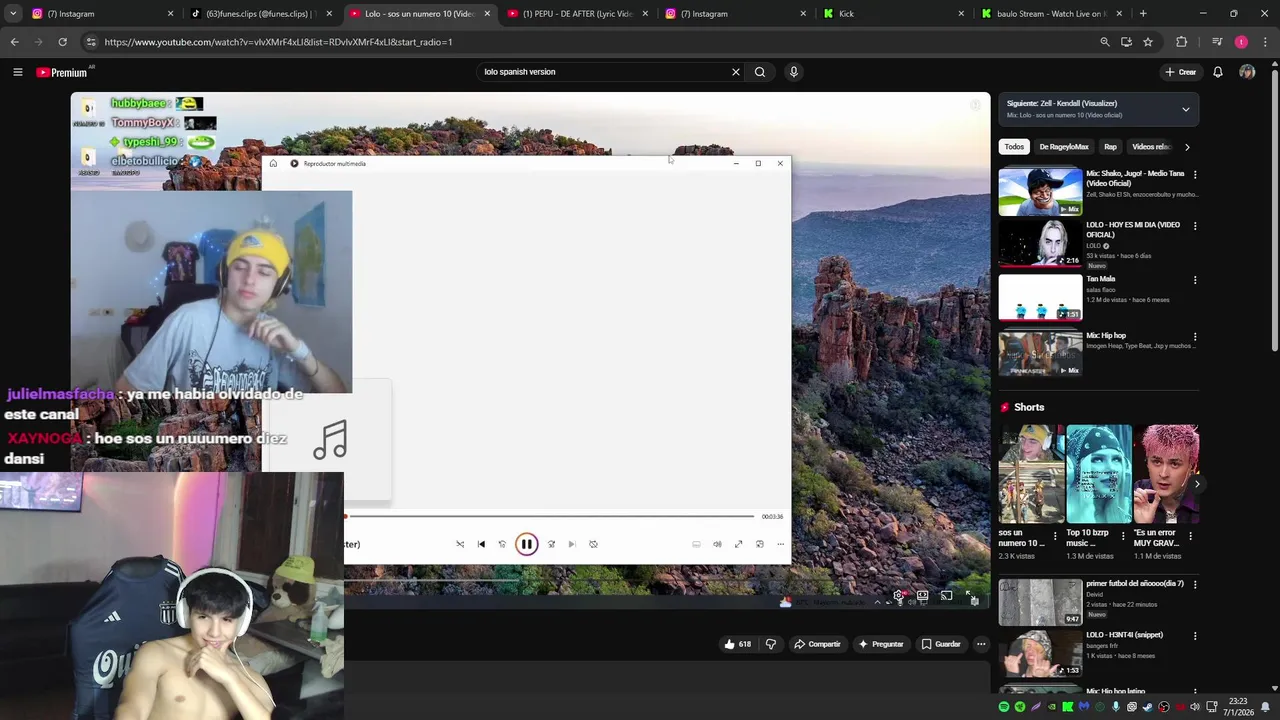Image resolution: width=1280 pixels, height=720 pixels.
Task: Dislike the video
Action: point(771,644)
